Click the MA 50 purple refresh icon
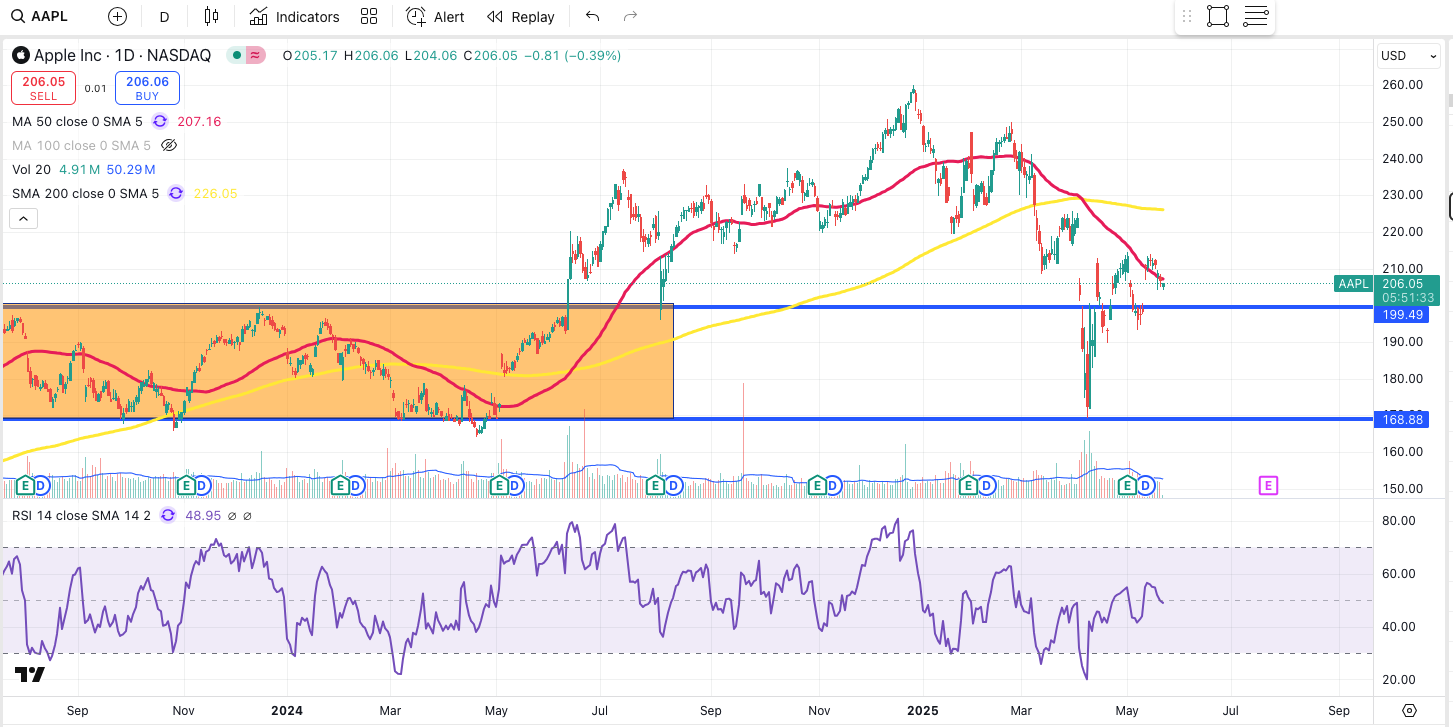The width and height of the screenshot is (1453, 727). pos(160,121)
